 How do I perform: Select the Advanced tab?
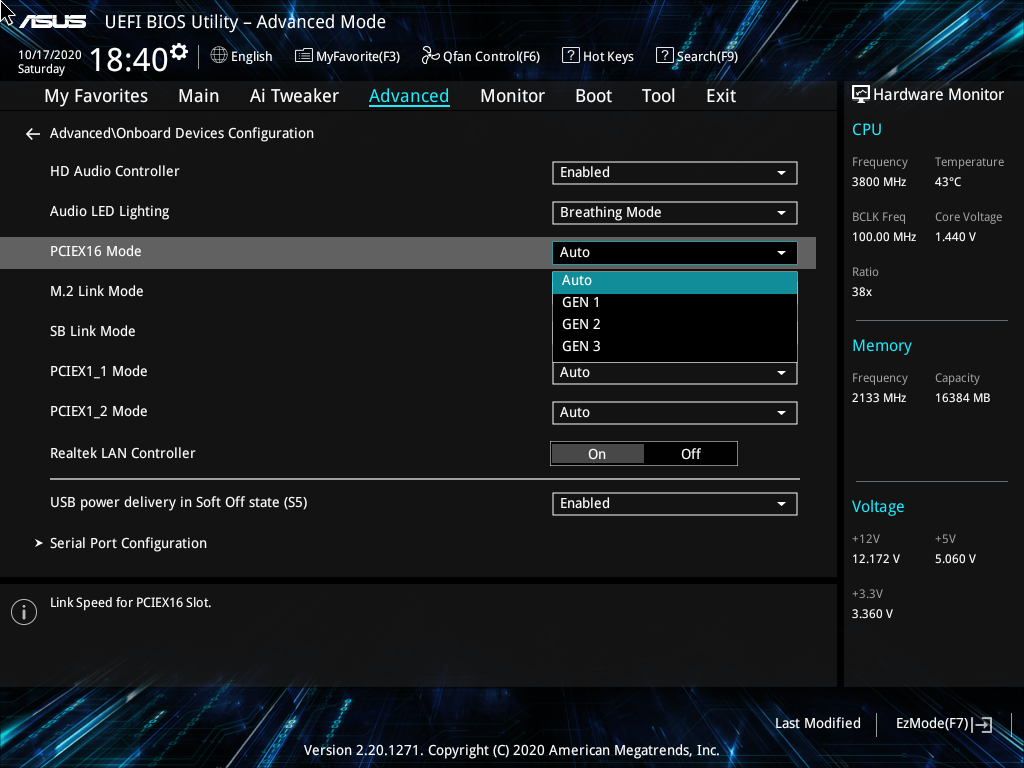[409, 96]
